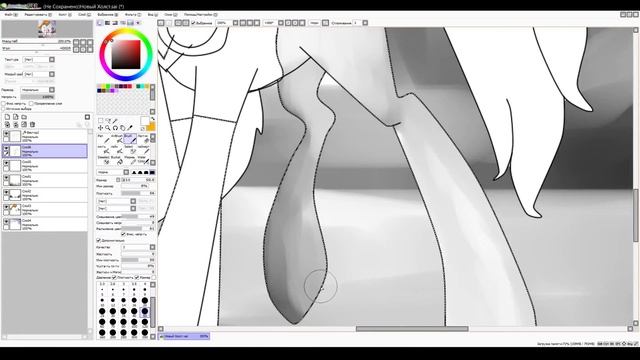Choose the Select pen tool
The image size is (640, 360).
click(130, 149)
